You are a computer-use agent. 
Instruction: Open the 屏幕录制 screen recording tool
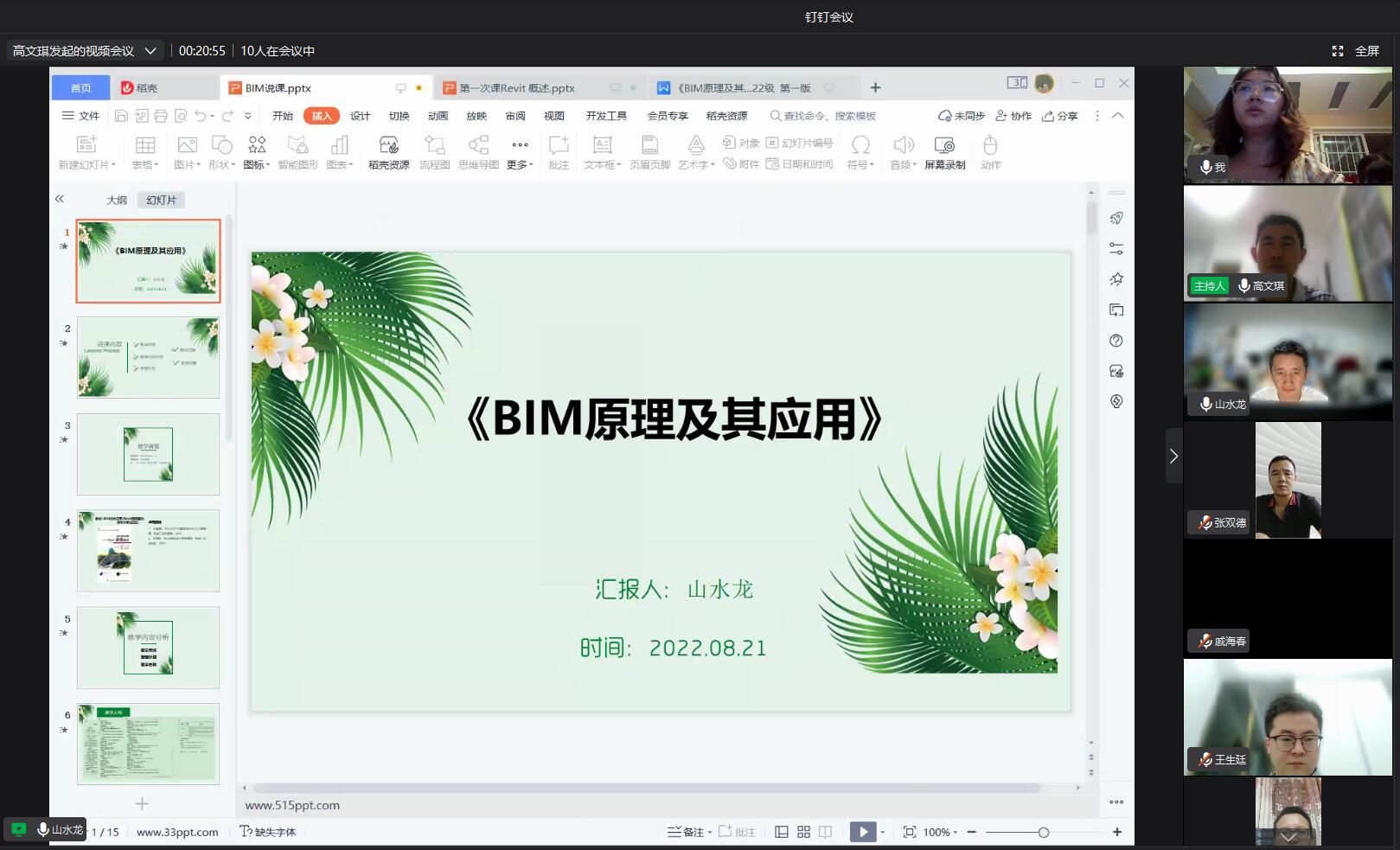(944, 151)
